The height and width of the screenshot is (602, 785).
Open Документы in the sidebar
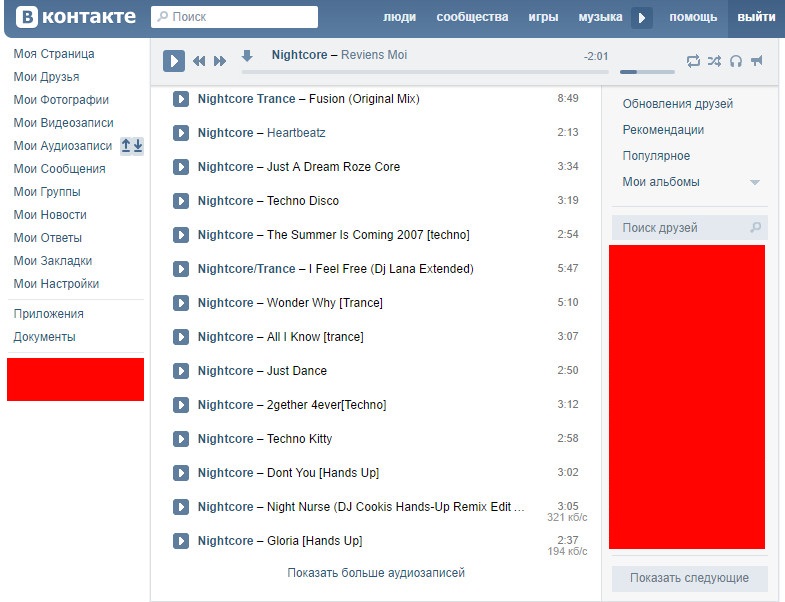pos(44,337)
